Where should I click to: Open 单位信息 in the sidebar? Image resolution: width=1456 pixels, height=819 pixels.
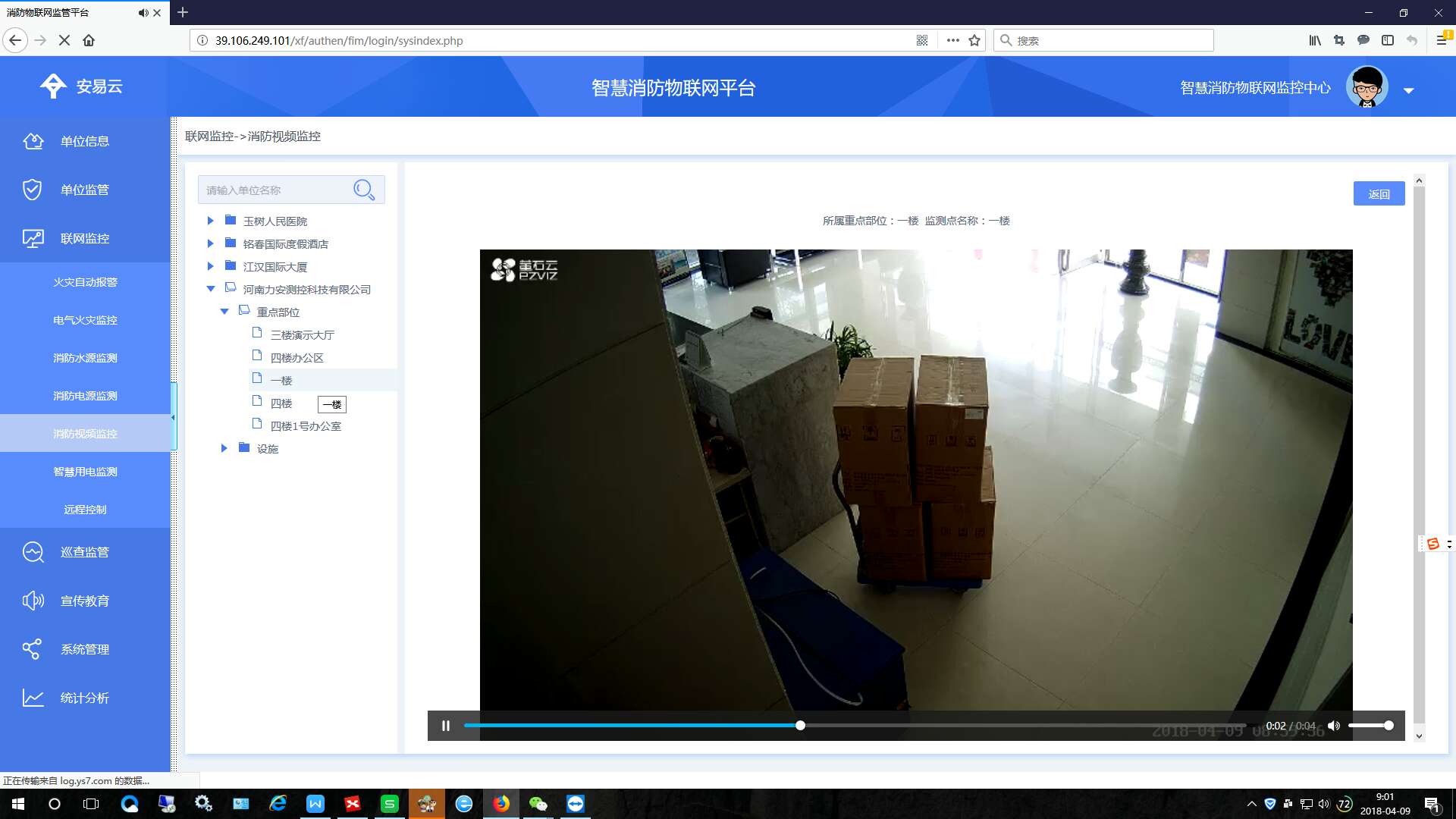[85, 141]
